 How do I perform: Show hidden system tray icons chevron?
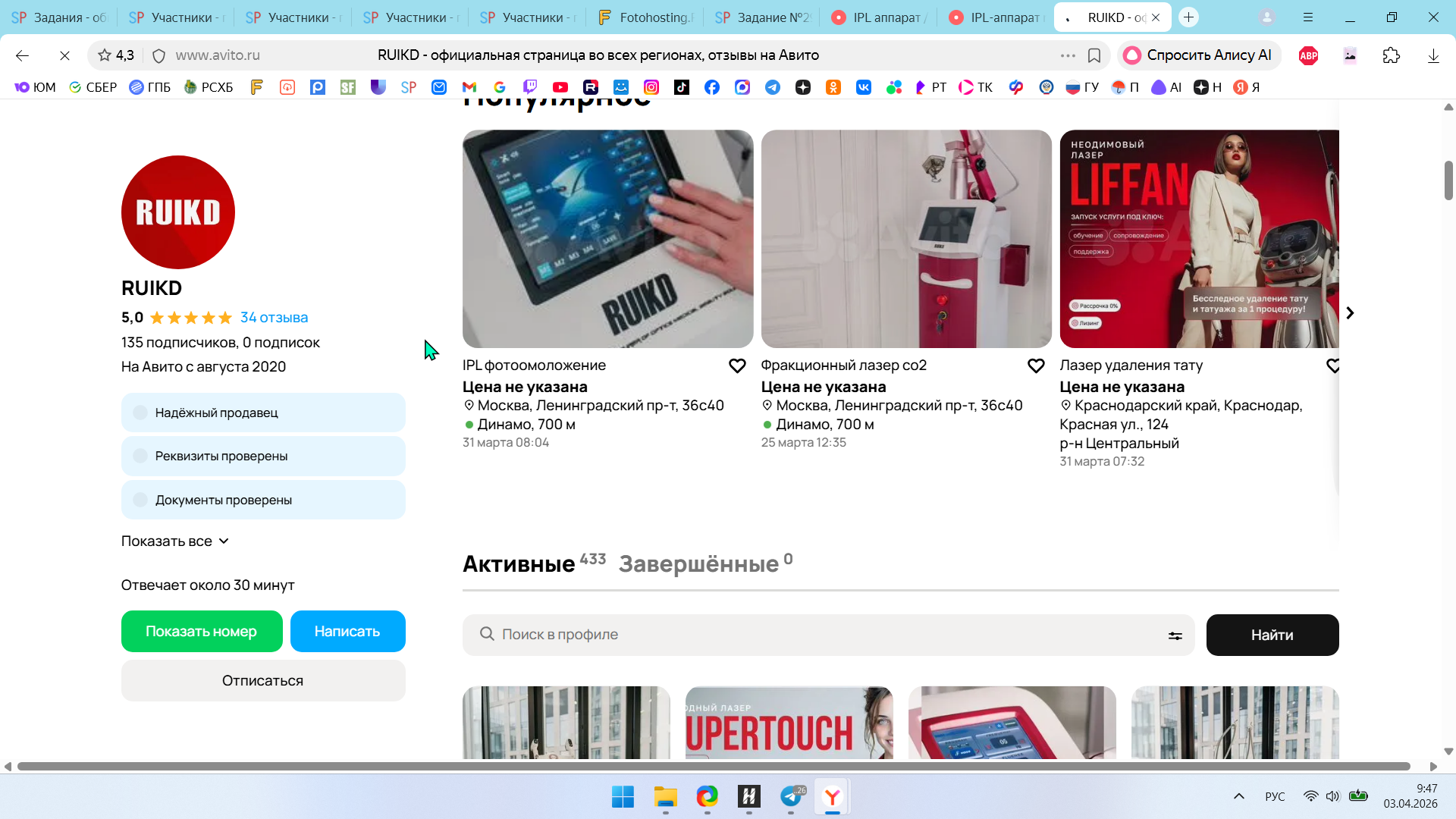[1238, 796]
